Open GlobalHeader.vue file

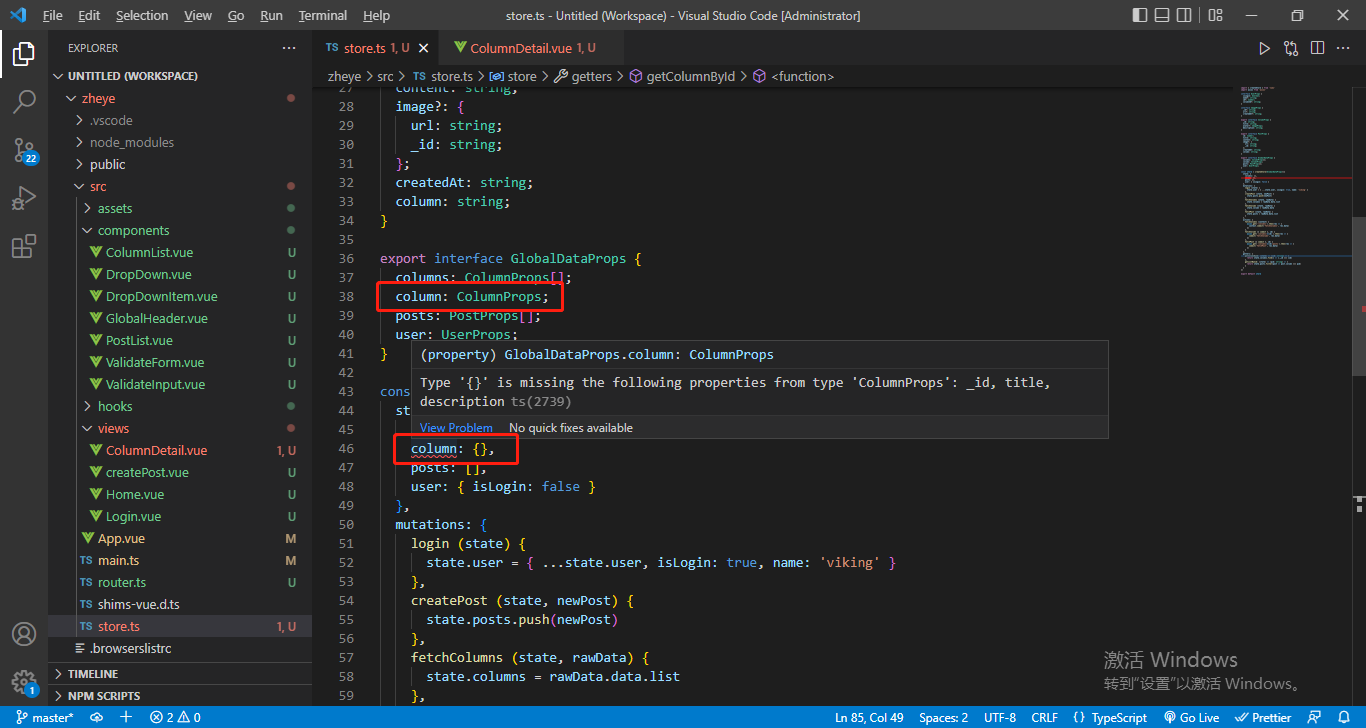(156, 318)
